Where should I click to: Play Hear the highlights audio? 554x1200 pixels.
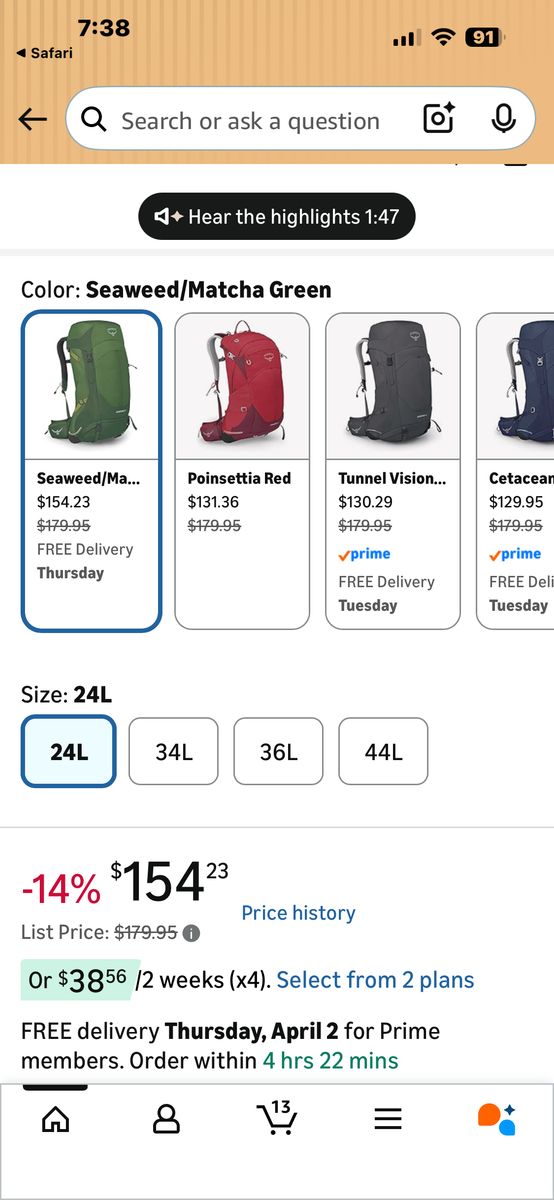tap(276, 217)
